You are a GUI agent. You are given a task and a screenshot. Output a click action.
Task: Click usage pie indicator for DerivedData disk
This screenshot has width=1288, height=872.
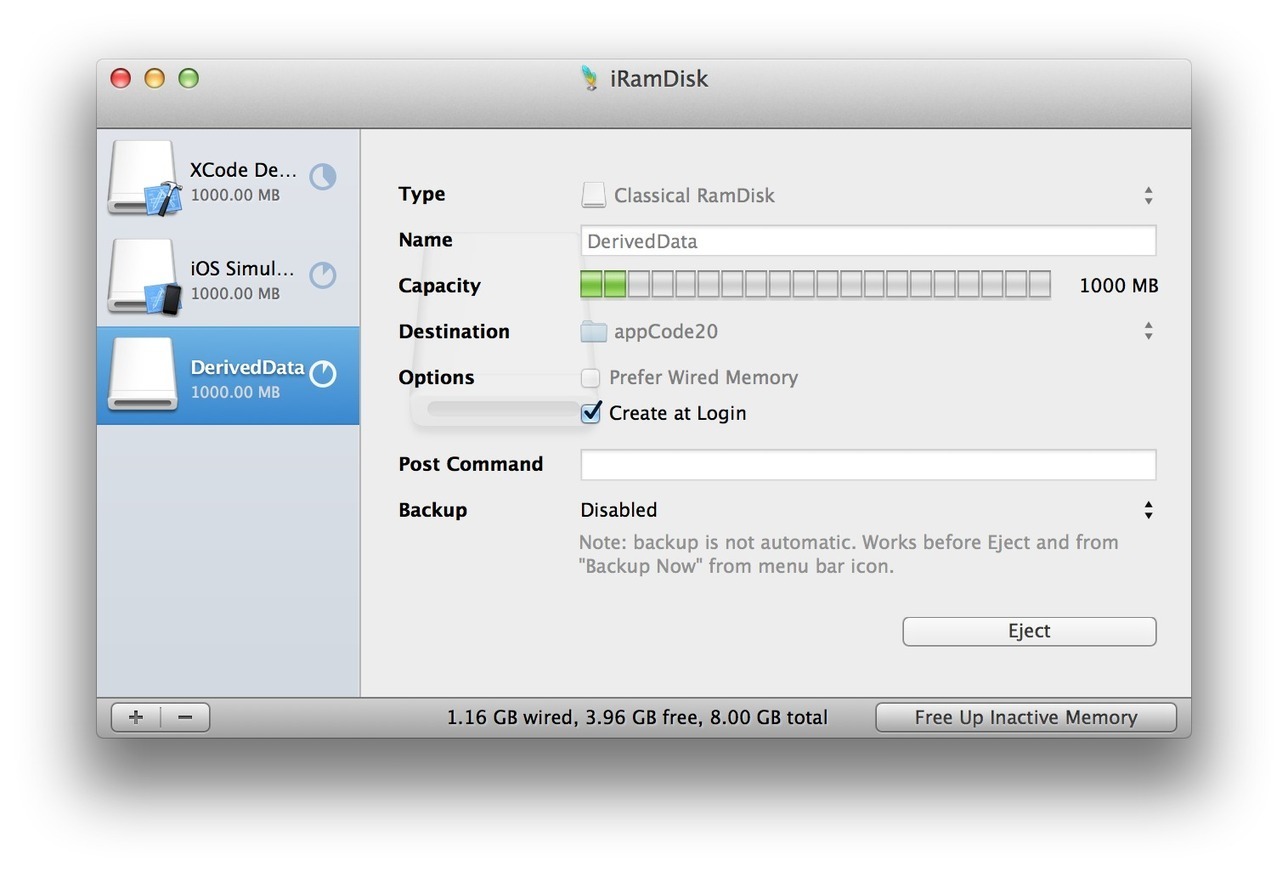322,374
